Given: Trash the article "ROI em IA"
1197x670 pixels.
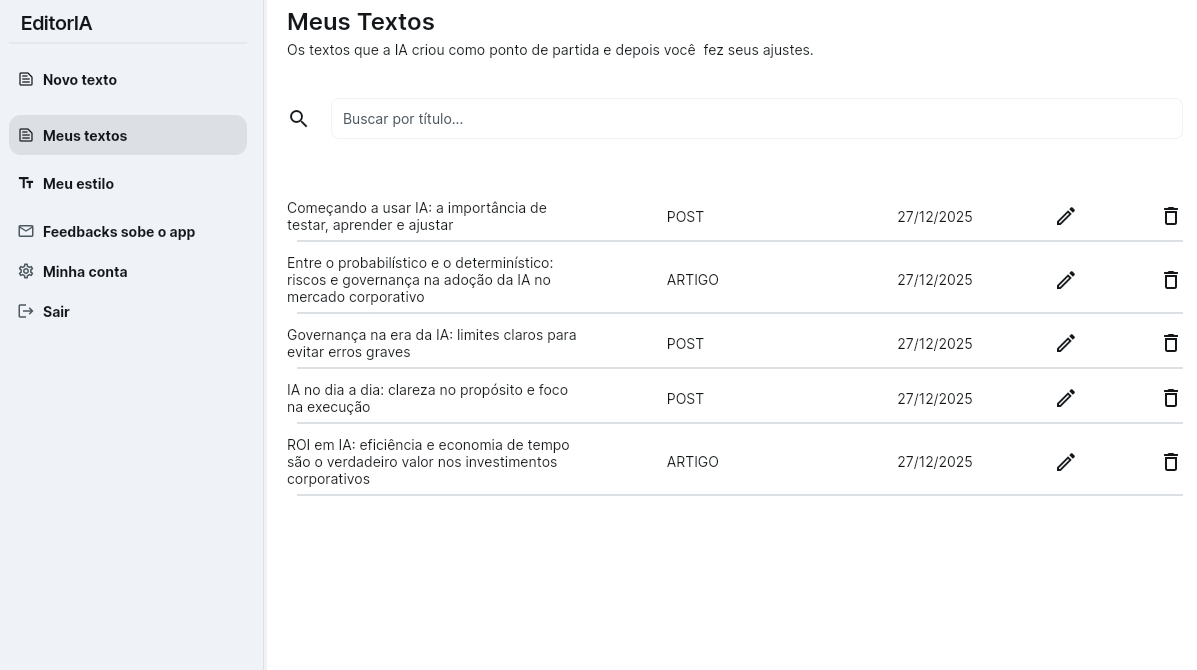Looking at the screenshot, I should click(1170, 462).
